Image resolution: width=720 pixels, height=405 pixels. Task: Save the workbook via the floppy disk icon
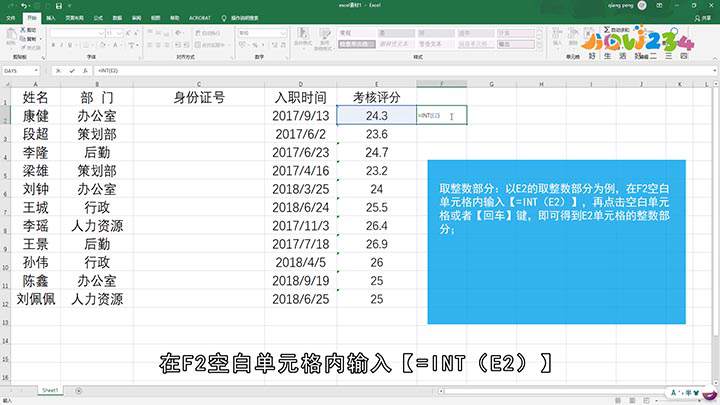point(58,6)
